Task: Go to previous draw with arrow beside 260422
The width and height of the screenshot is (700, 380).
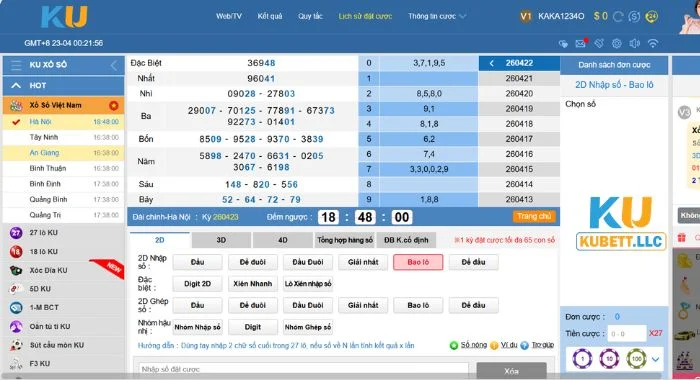Action: pos(492,63)
